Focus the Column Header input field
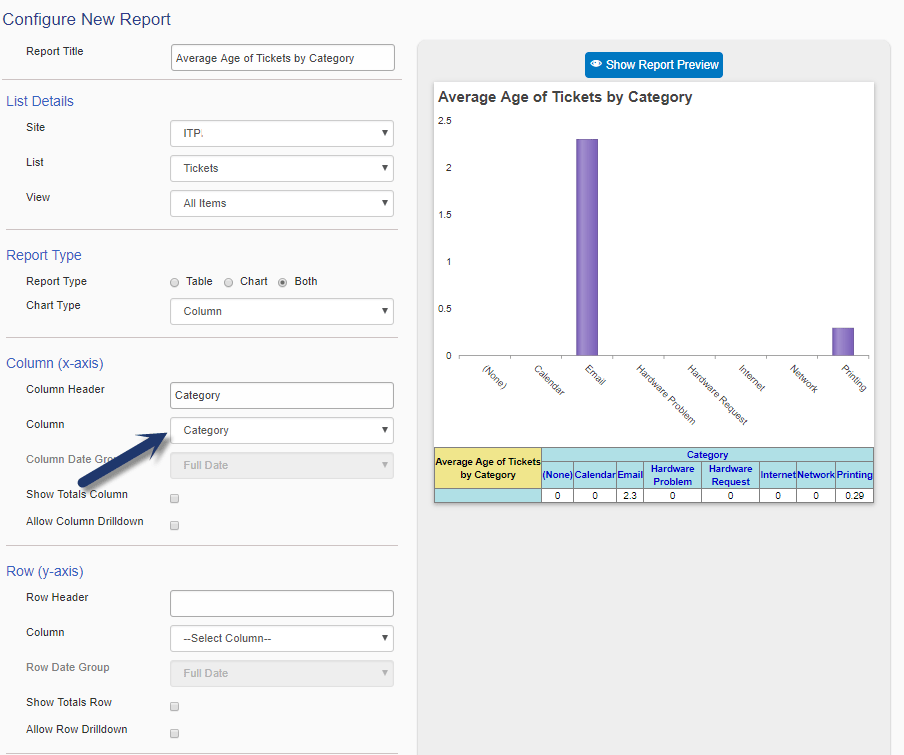The width and height of the screenshot is (904, 755). coord(282,396)
